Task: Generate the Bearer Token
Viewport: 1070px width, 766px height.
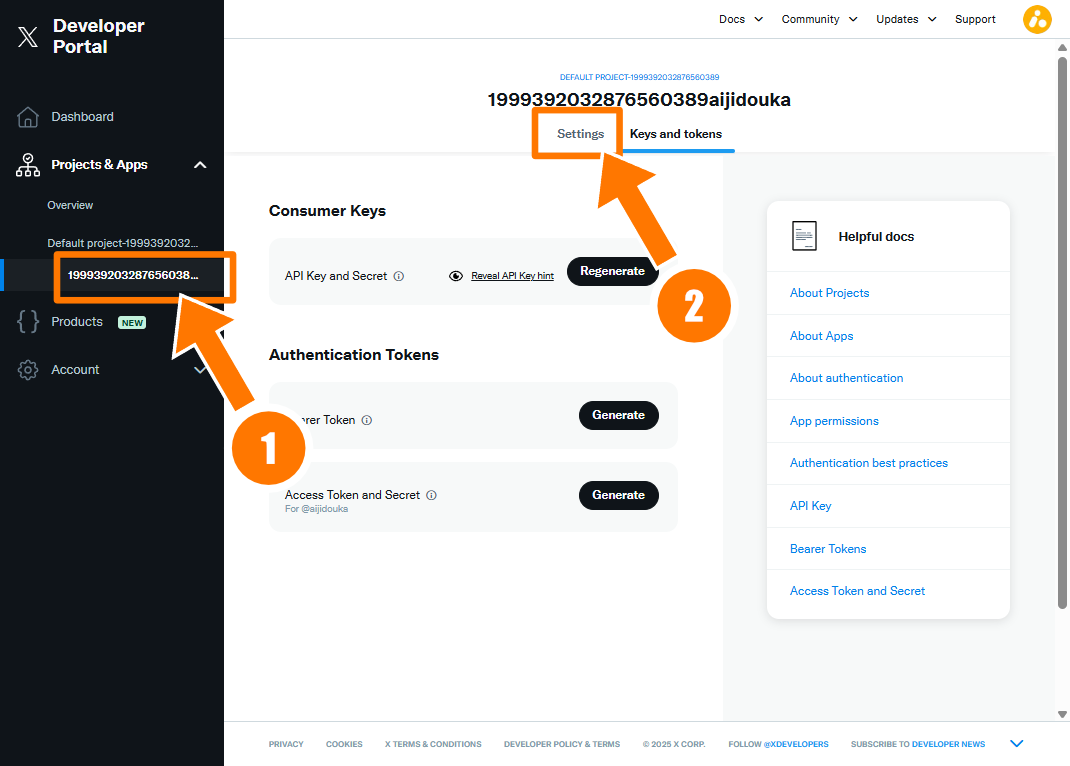Action: pos(618,415)
